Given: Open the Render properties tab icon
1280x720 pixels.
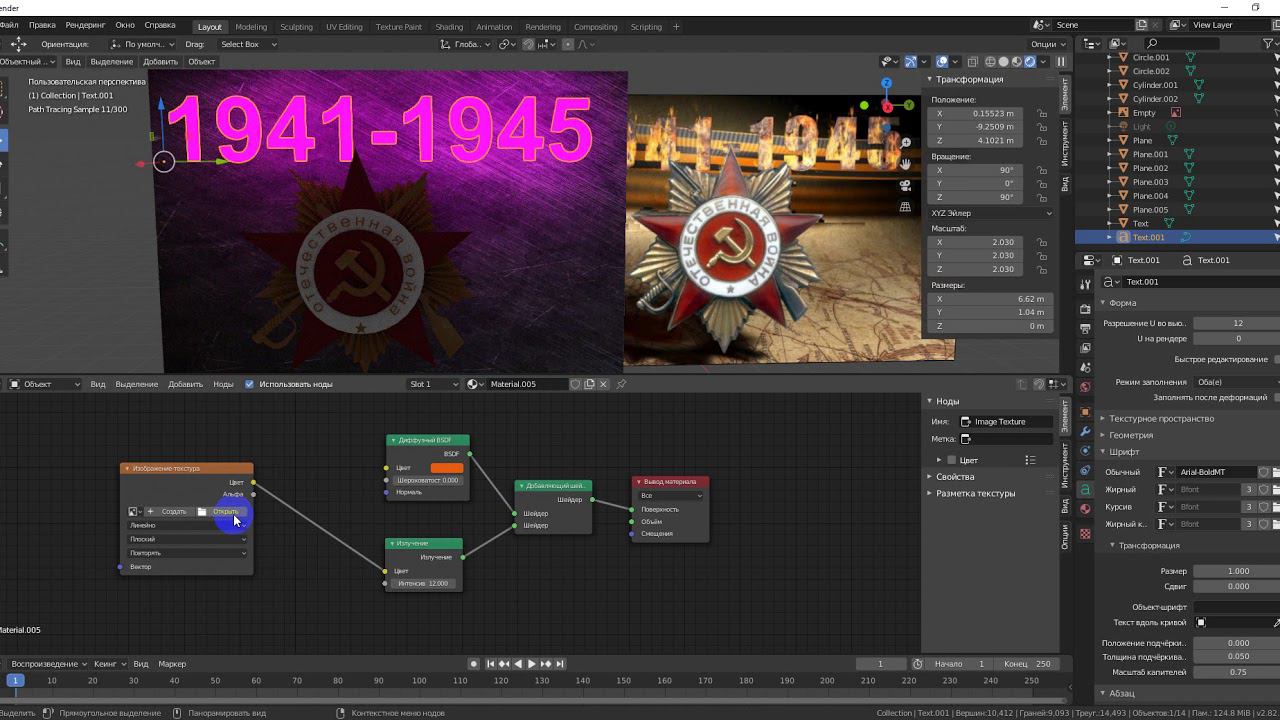Looking at the screenshot, I should click(x=1086, y=311).
